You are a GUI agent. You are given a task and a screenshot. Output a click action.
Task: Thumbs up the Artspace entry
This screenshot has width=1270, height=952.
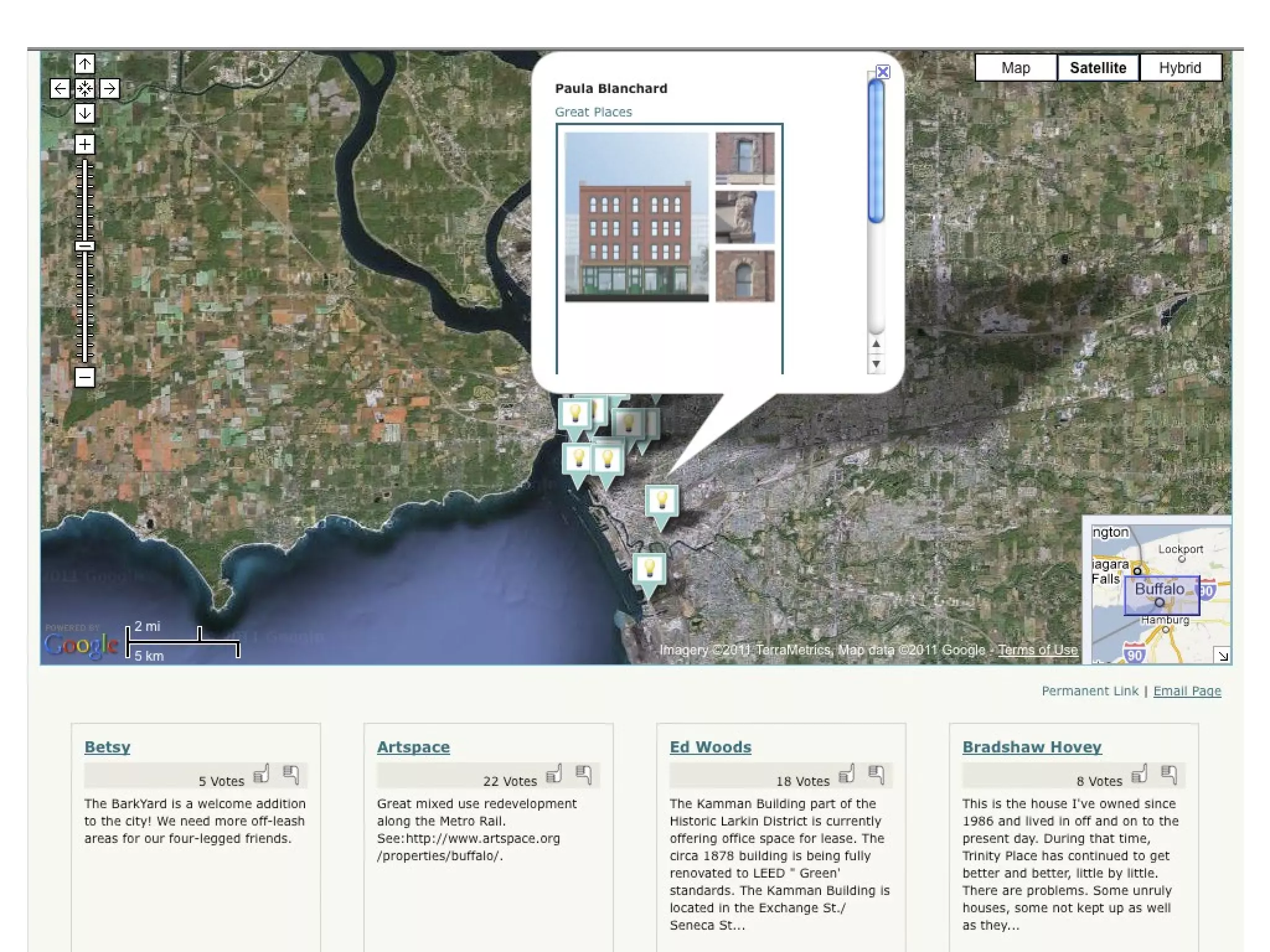[554, 774]
